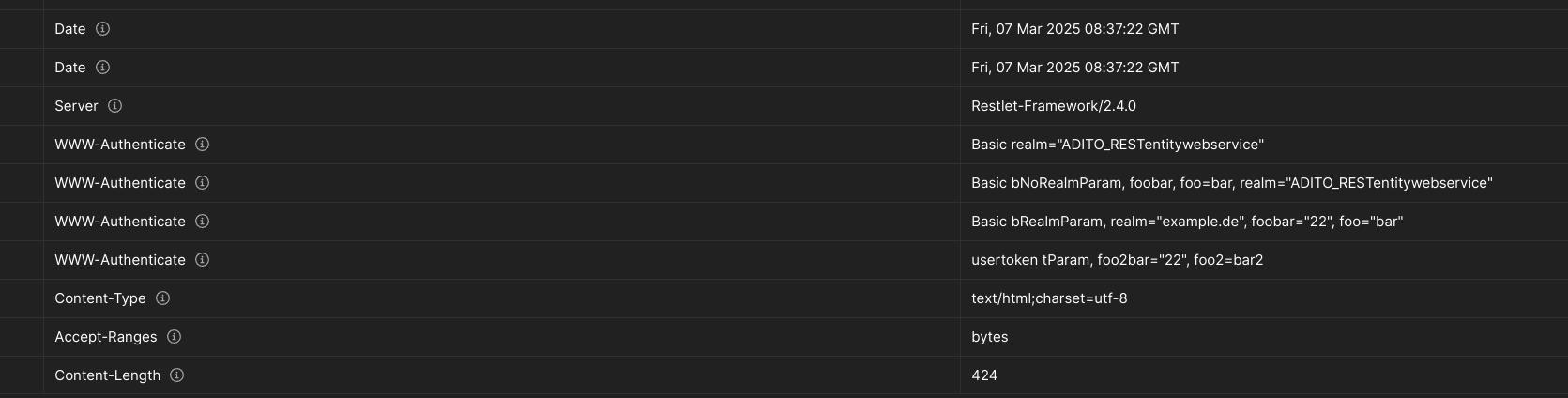
Task: Show info for Accept-Ranges header
Action: click(174, 337)
